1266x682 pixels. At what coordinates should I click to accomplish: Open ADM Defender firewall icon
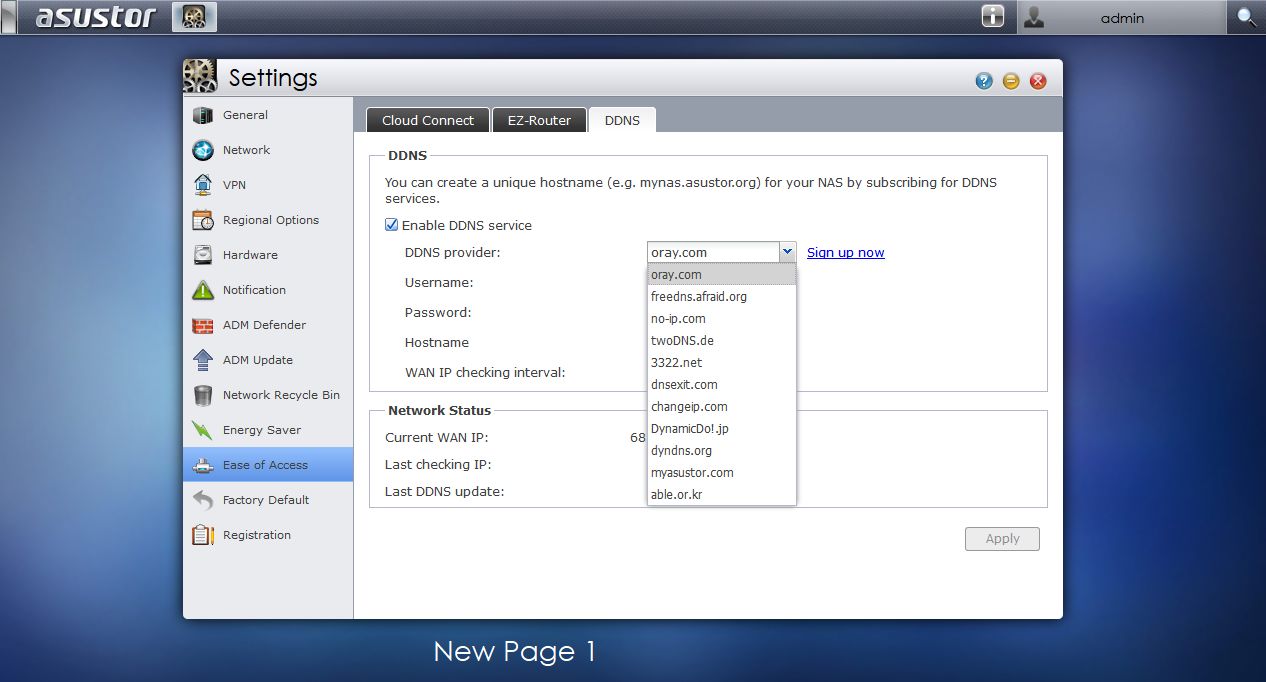click(203, 325)
